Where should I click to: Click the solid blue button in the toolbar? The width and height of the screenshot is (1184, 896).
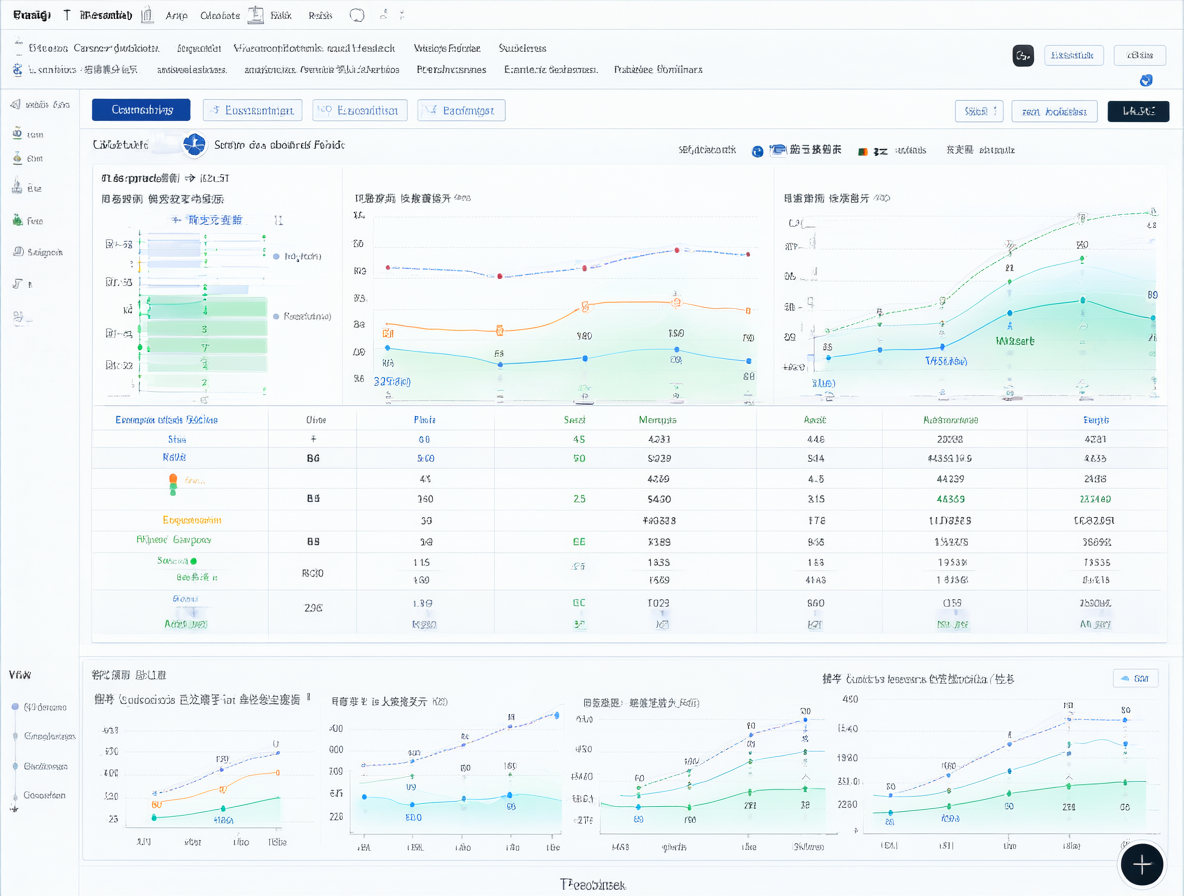click(141, 110)
